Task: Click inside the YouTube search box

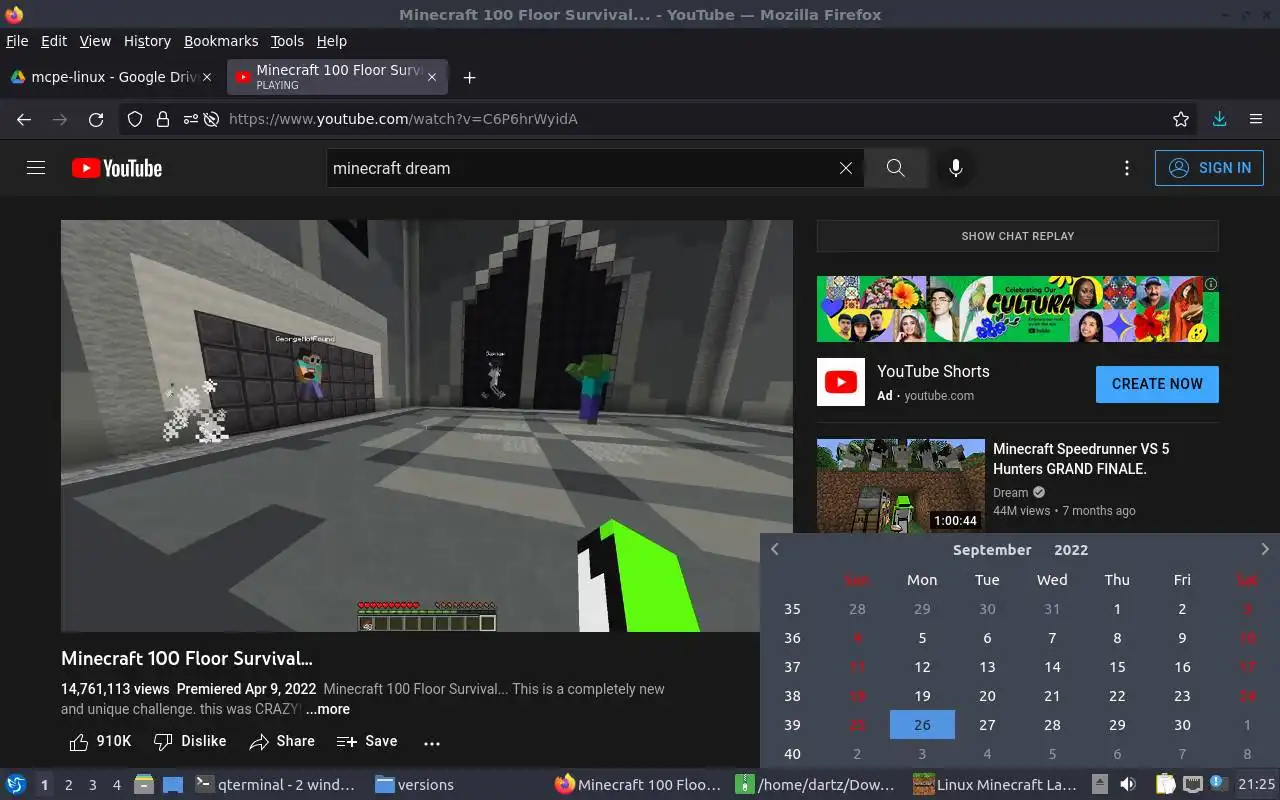Action: coord(580,168)
